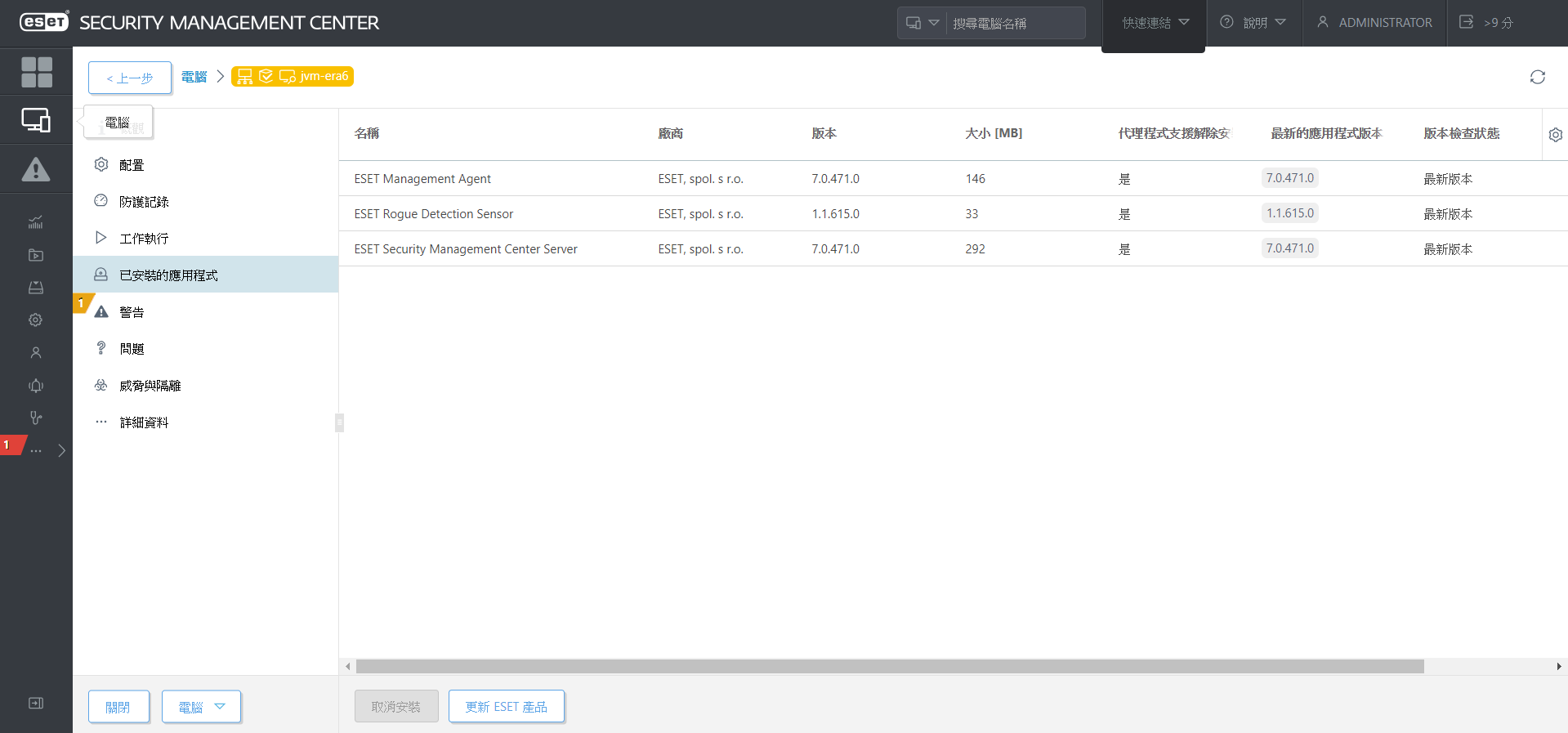Open the 電腦 dropdown button at bottom
The image size is (1568, 733).
click(x=201, y=707)
